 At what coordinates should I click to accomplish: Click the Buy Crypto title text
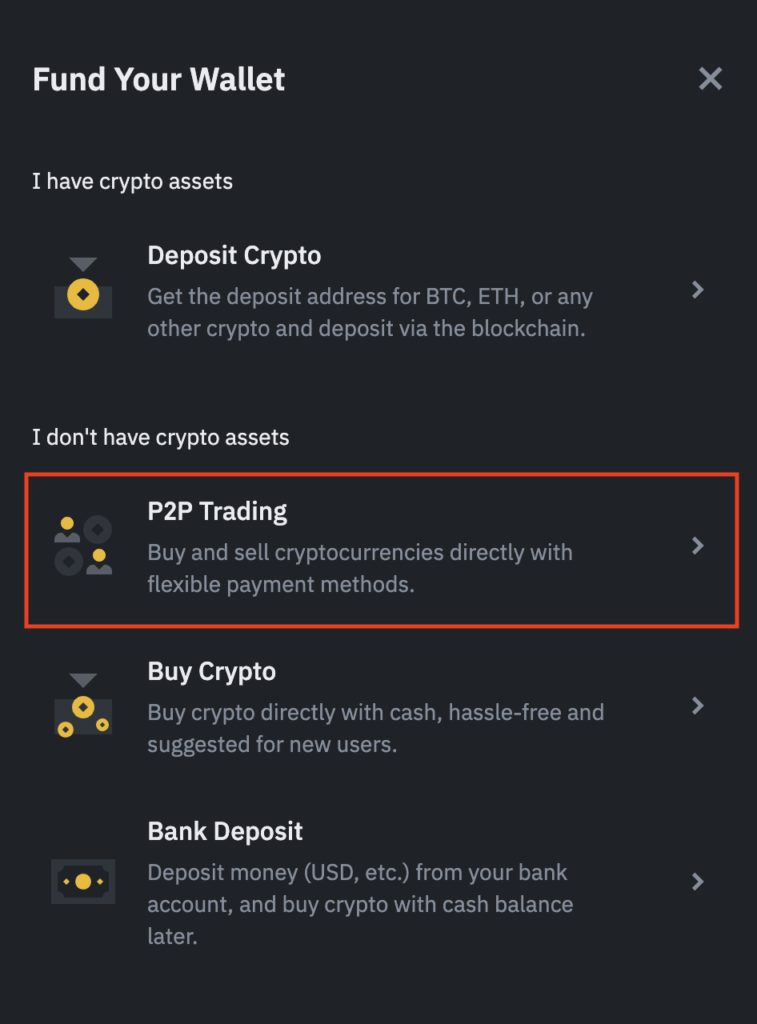coord(212,671)
